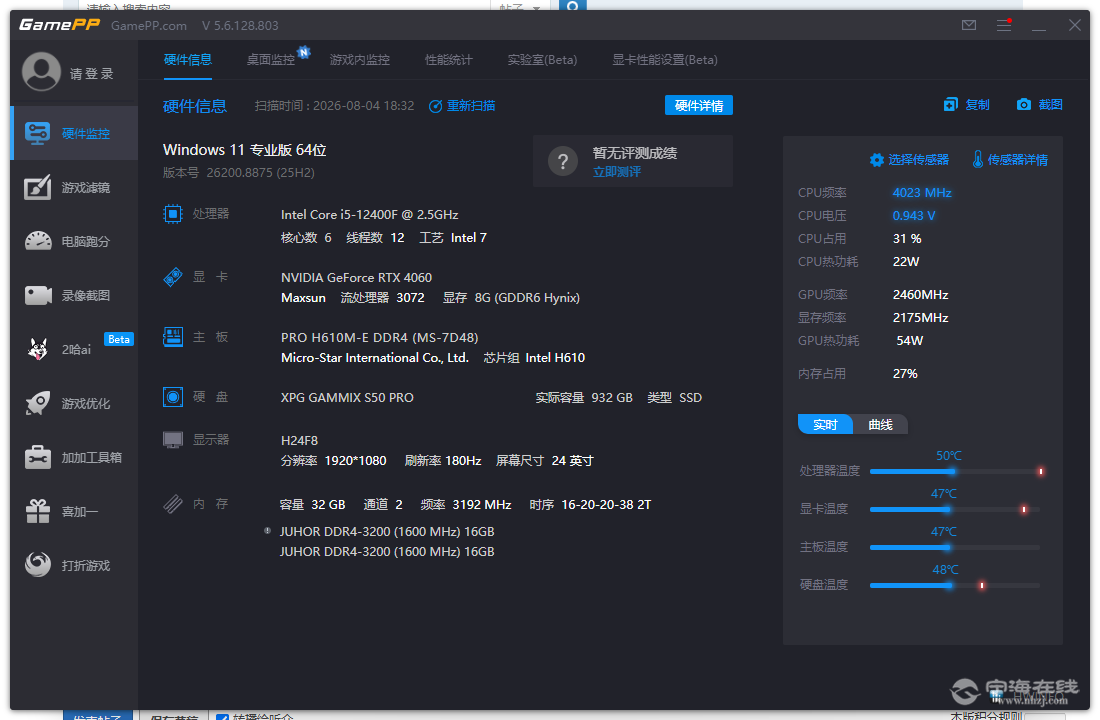
Task: Click the 内存 memory icon
Action: pyautogui.click(x=173, y=504)
